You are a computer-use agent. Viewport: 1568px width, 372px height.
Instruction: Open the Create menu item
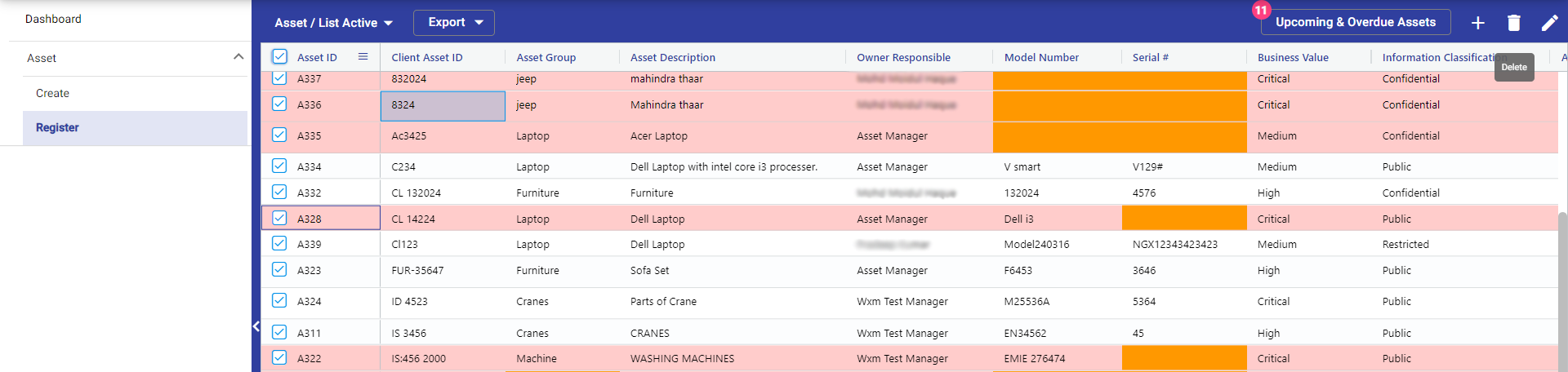(52, 93)
